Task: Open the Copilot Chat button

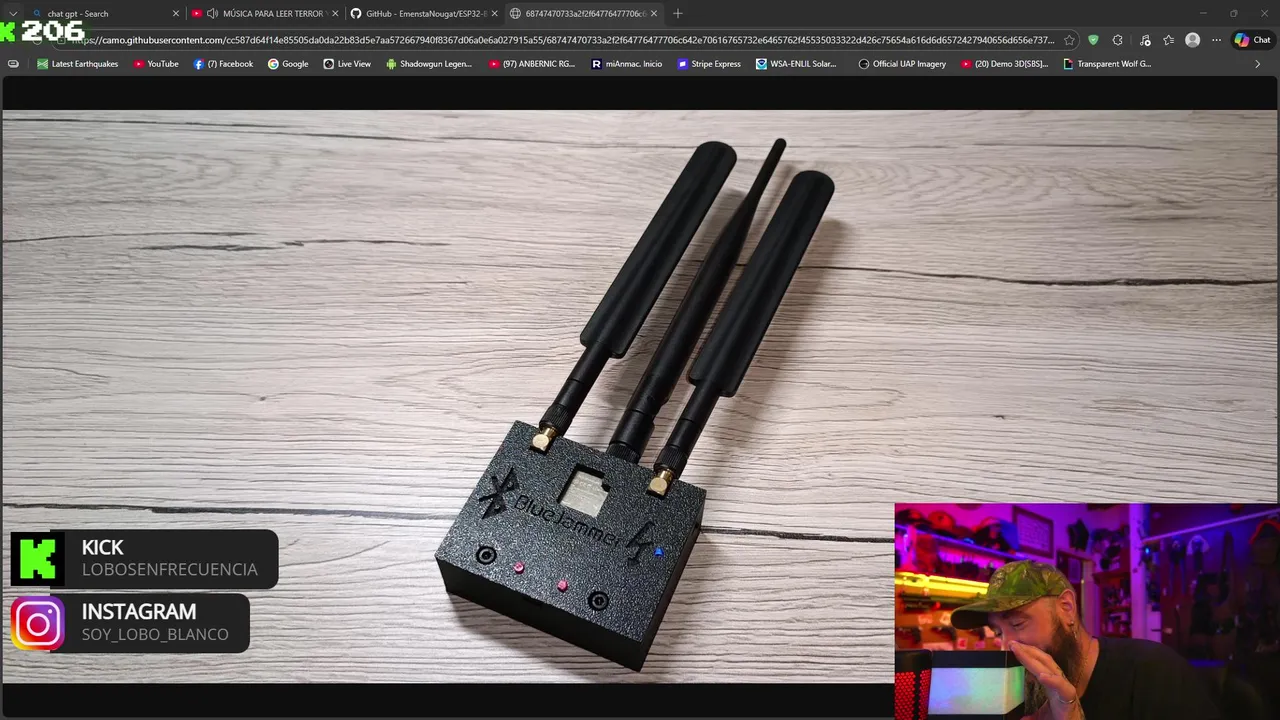Action: 1252,40
